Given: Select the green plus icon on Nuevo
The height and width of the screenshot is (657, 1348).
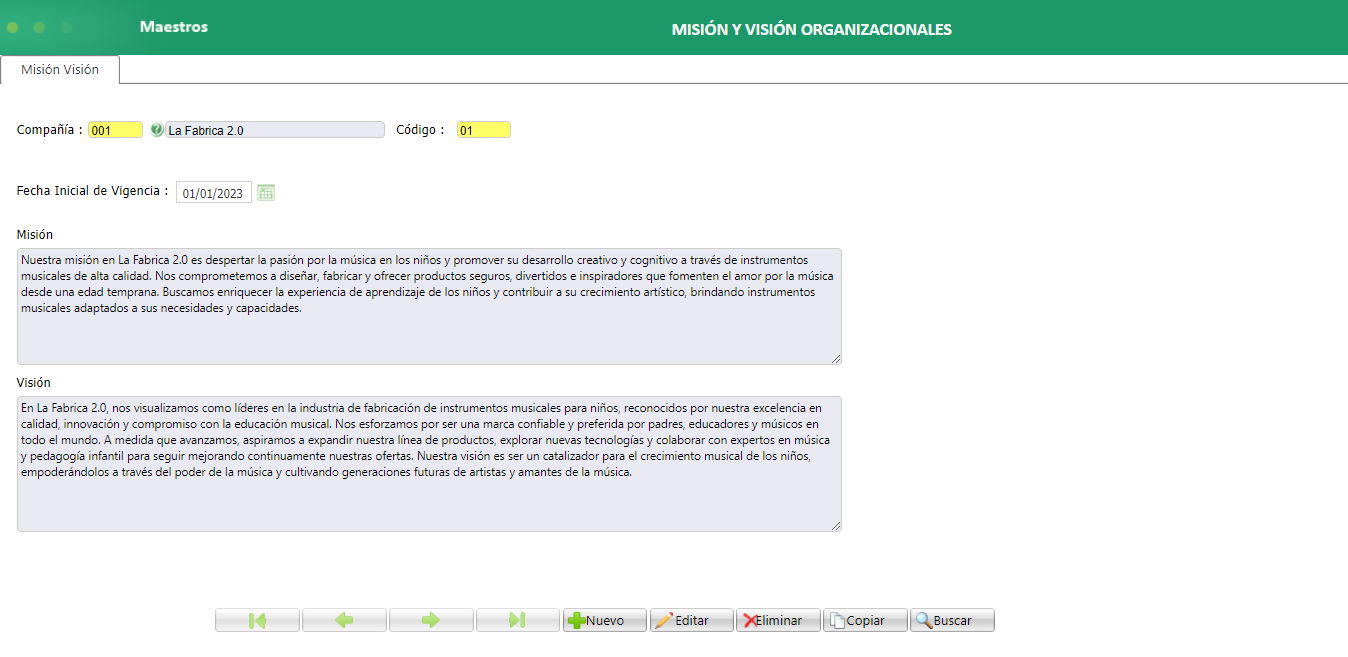Looking at the screenshot, I should tap(579, 619).
